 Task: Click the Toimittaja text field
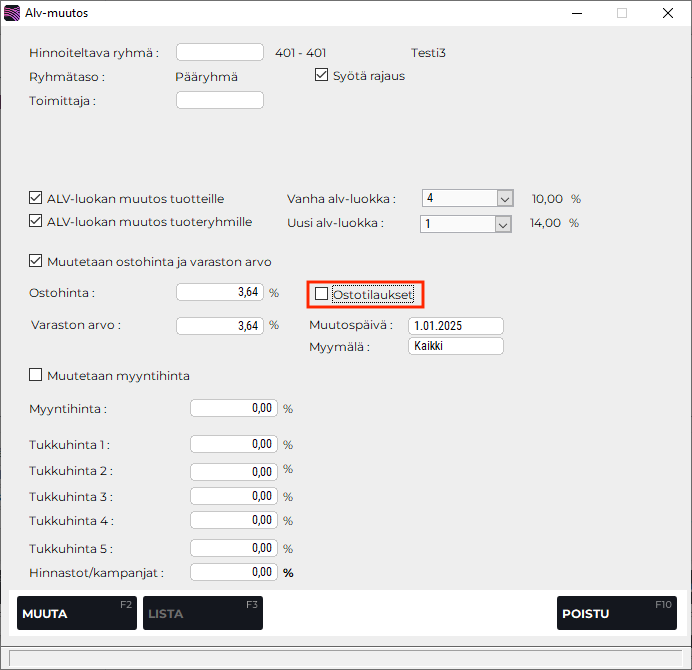tap(219, 100)
